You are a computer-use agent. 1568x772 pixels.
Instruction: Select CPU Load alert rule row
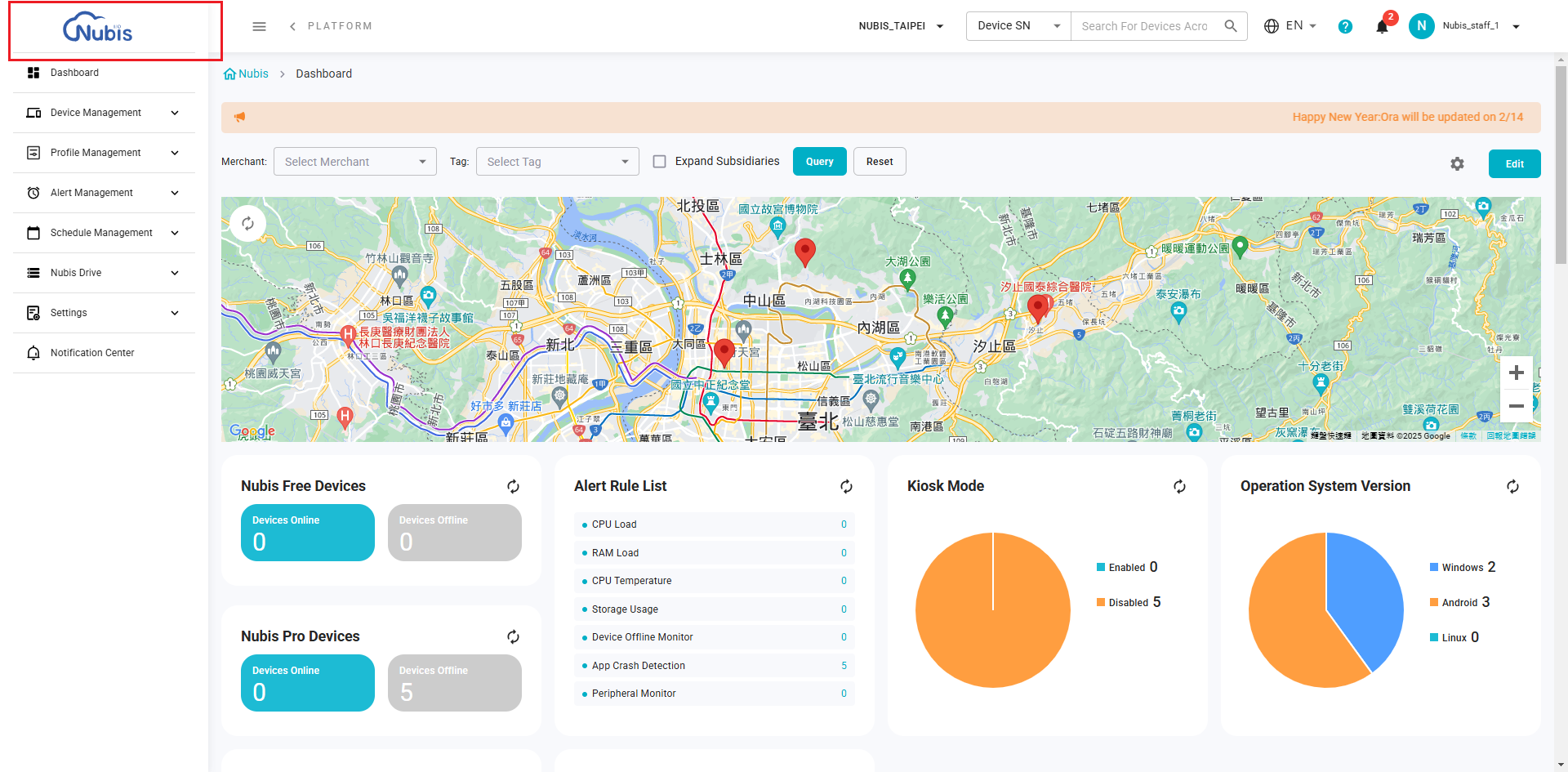(715, 524)
